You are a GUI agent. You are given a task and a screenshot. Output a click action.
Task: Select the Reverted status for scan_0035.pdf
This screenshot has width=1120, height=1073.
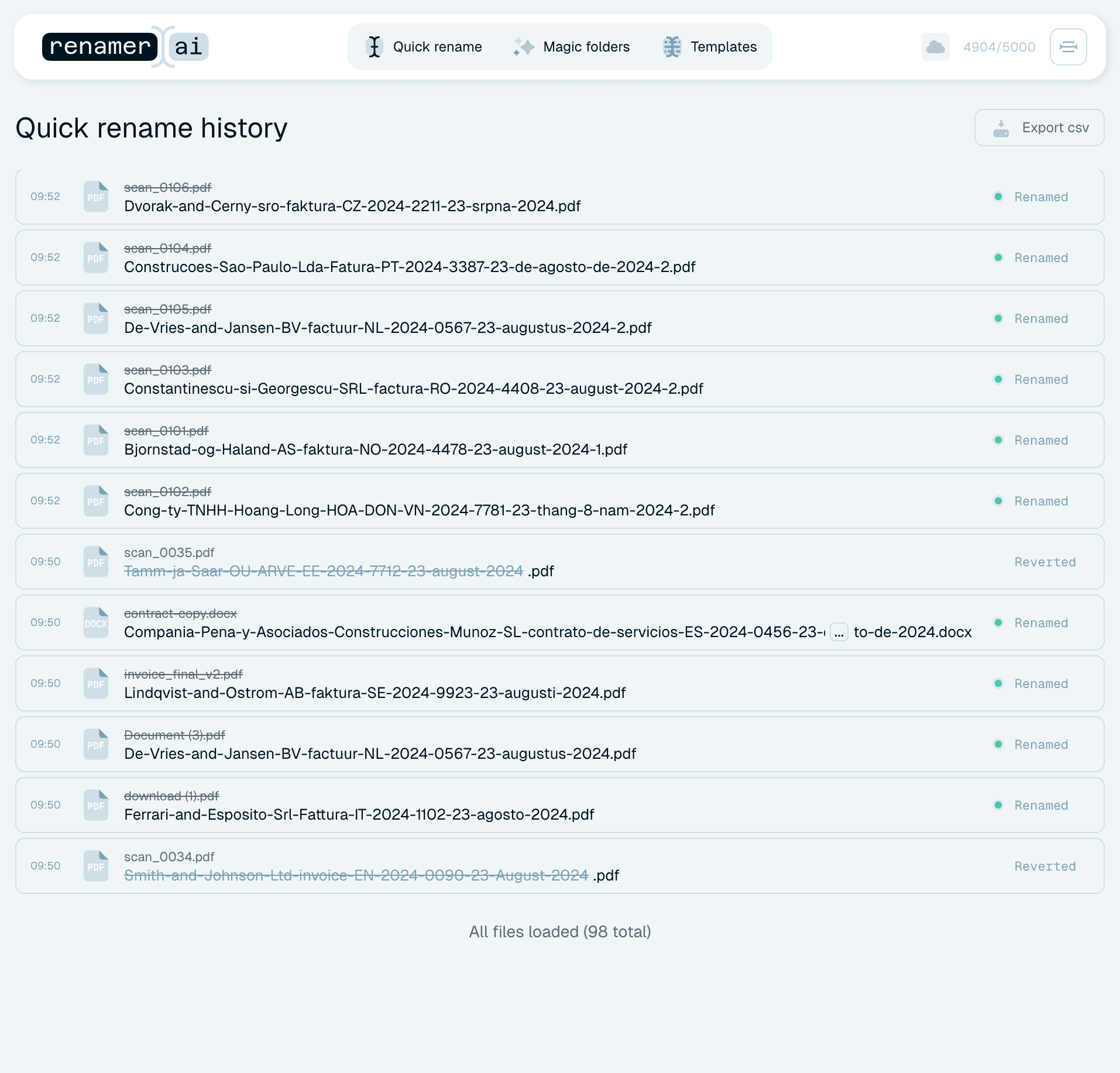point(1045,562)
